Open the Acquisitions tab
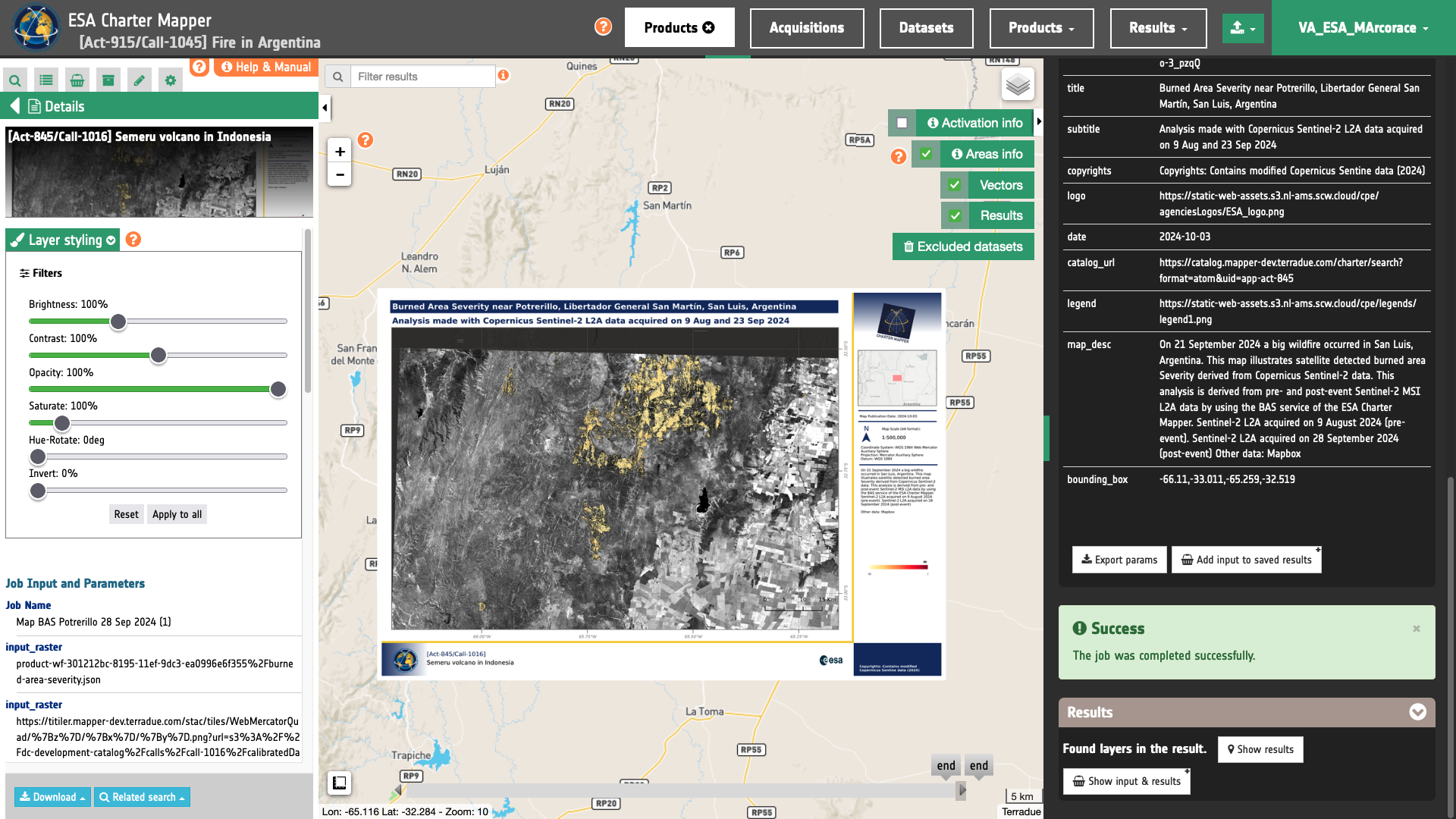 (x=807, y=28)
